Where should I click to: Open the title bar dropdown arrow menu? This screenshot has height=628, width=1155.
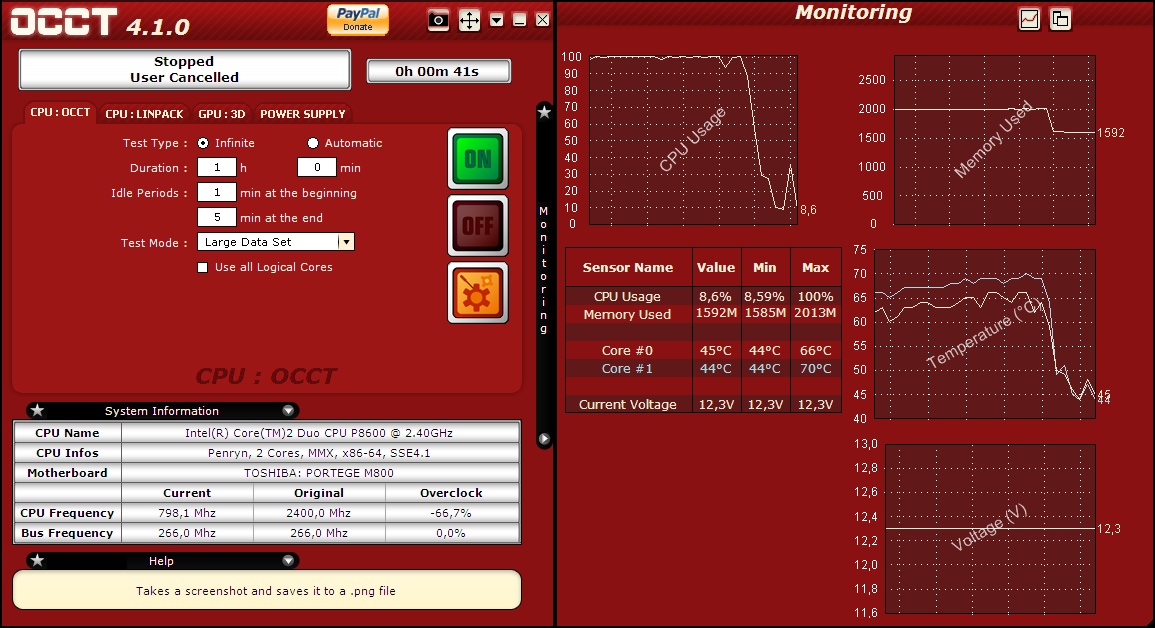(x=496, y=20)
